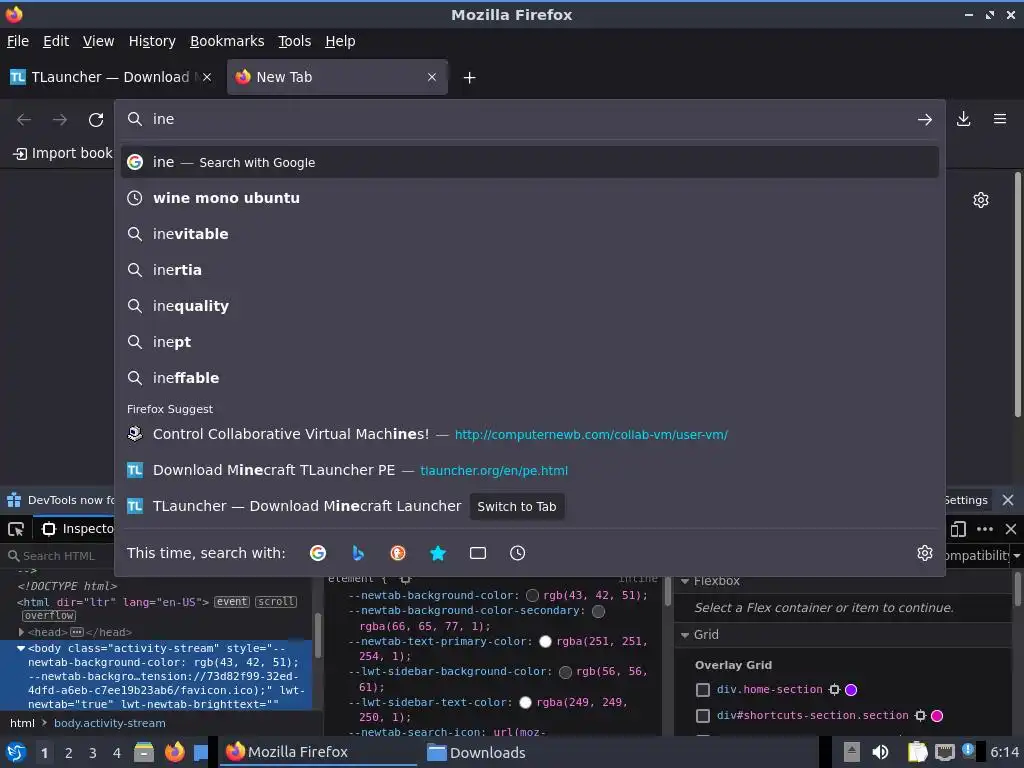Viewport: 1024px width, 768px height.
Task: Choose the 'inequality' search suggestion
Action: [x=530, y=306]
